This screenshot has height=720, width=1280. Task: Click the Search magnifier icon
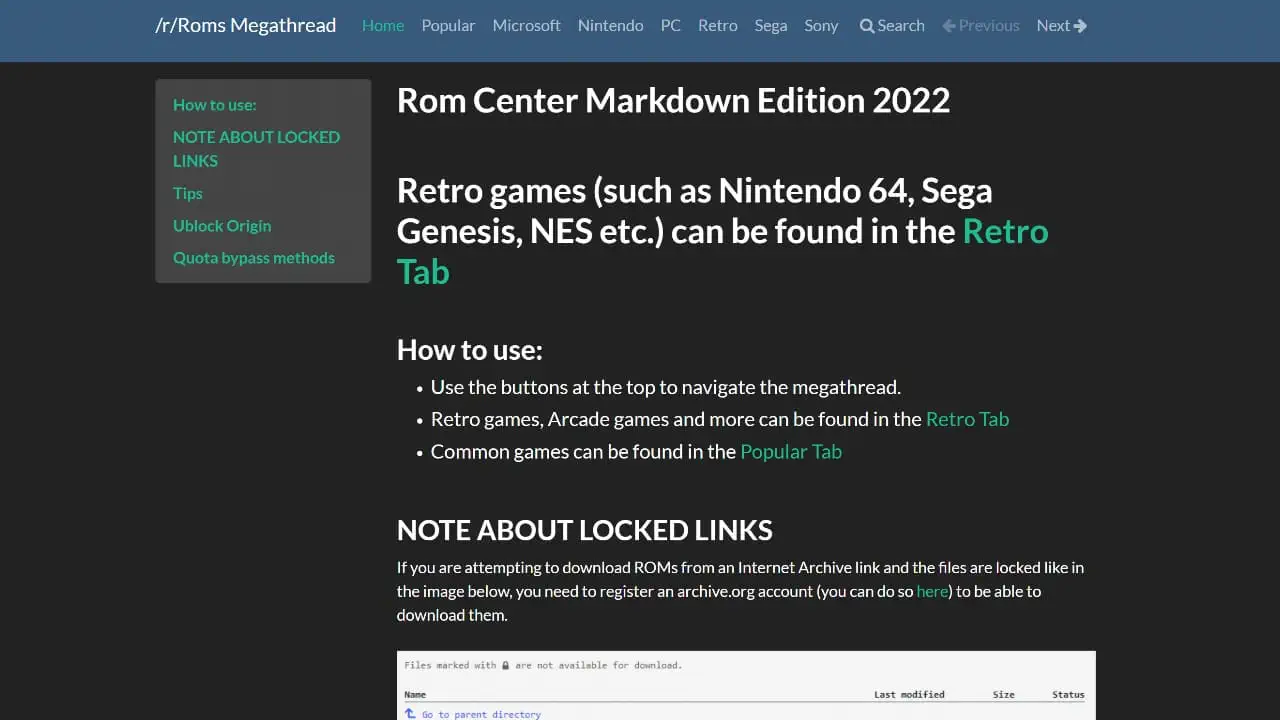[867, 26]
